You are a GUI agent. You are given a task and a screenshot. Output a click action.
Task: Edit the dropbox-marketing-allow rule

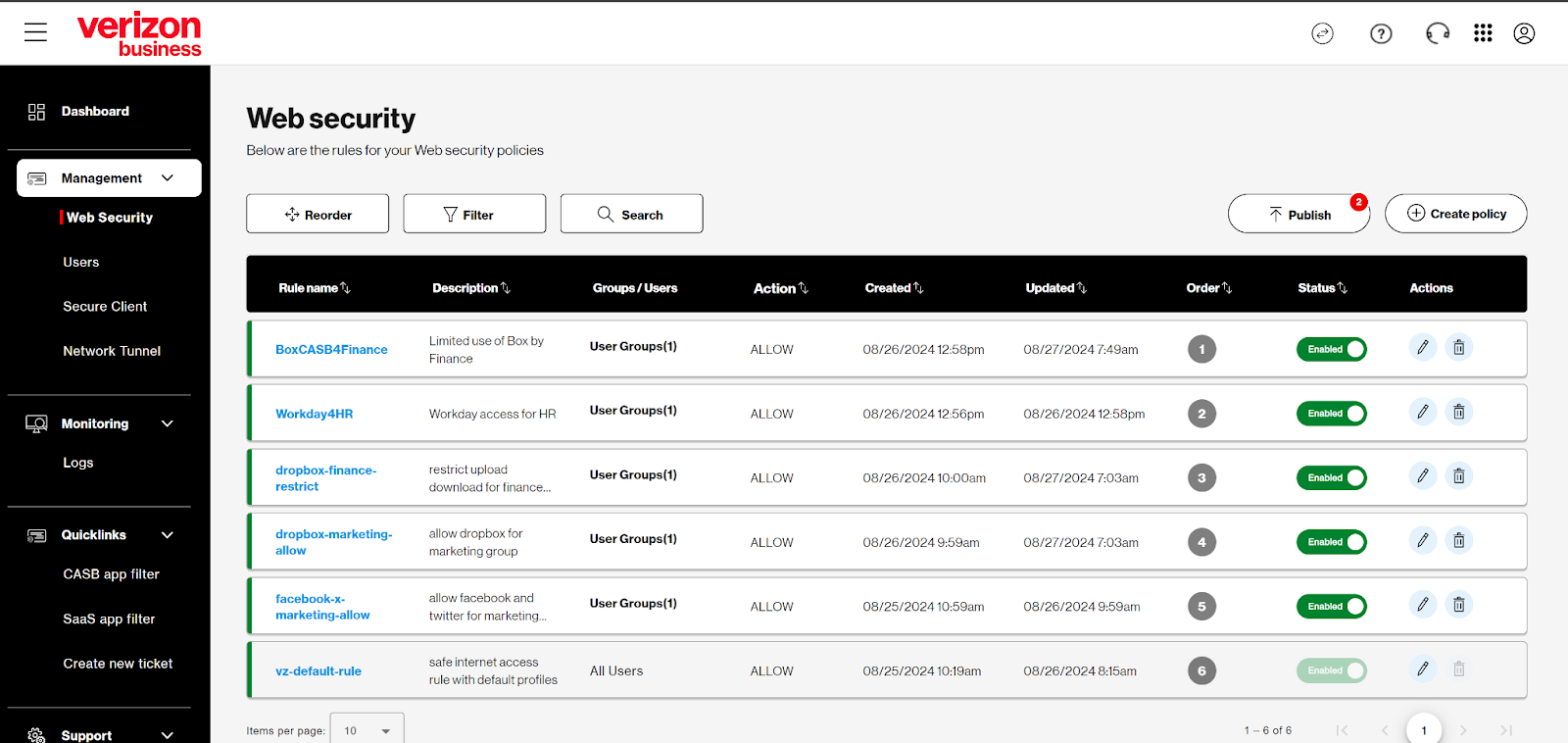coord(1423,540)
